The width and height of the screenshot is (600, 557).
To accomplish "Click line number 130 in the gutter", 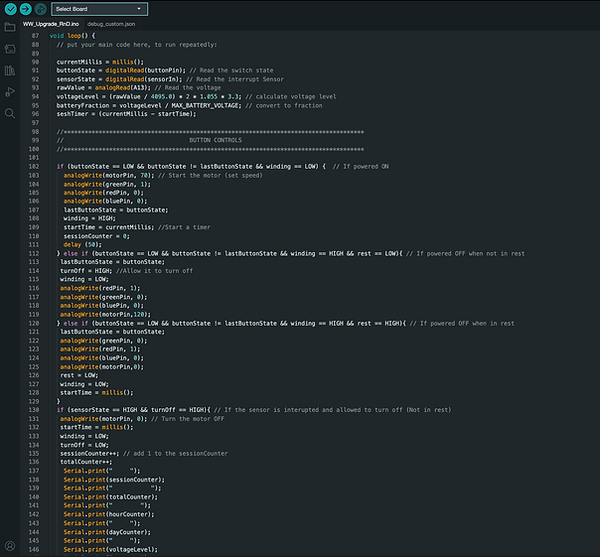I will pos(37,409).
